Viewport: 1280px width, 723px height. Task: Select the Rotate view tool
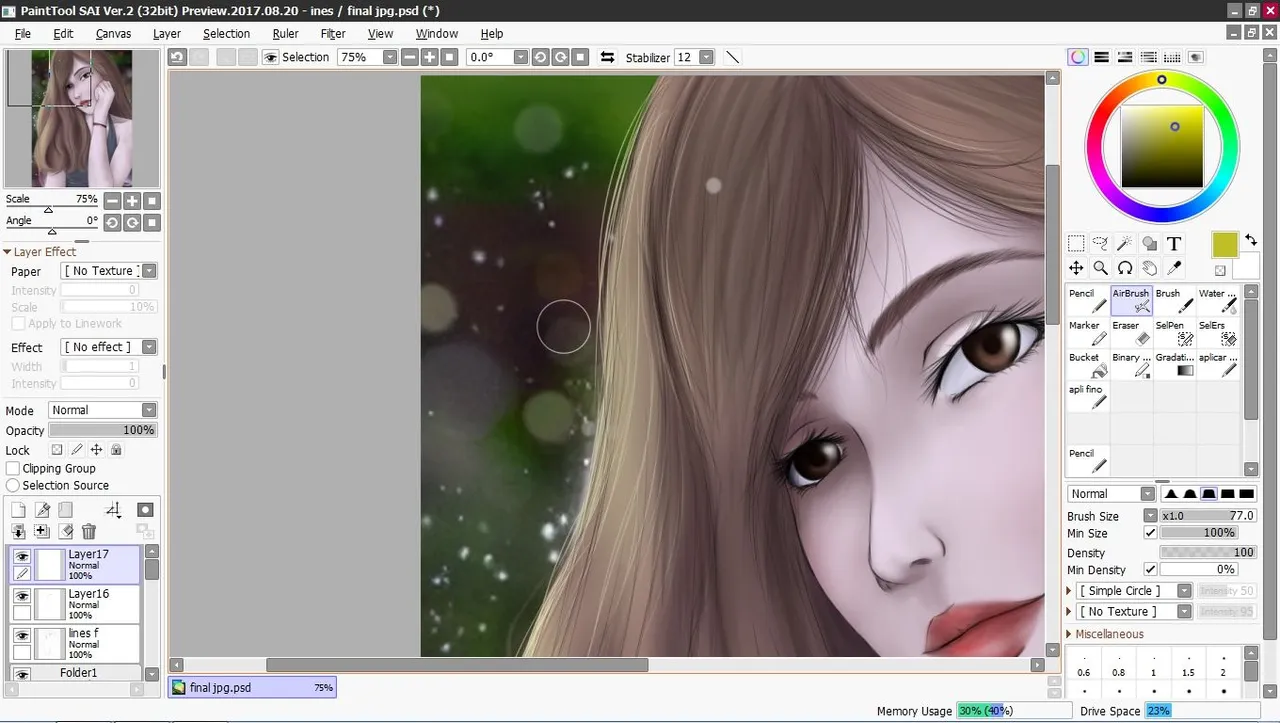[x=1125, y=268]
